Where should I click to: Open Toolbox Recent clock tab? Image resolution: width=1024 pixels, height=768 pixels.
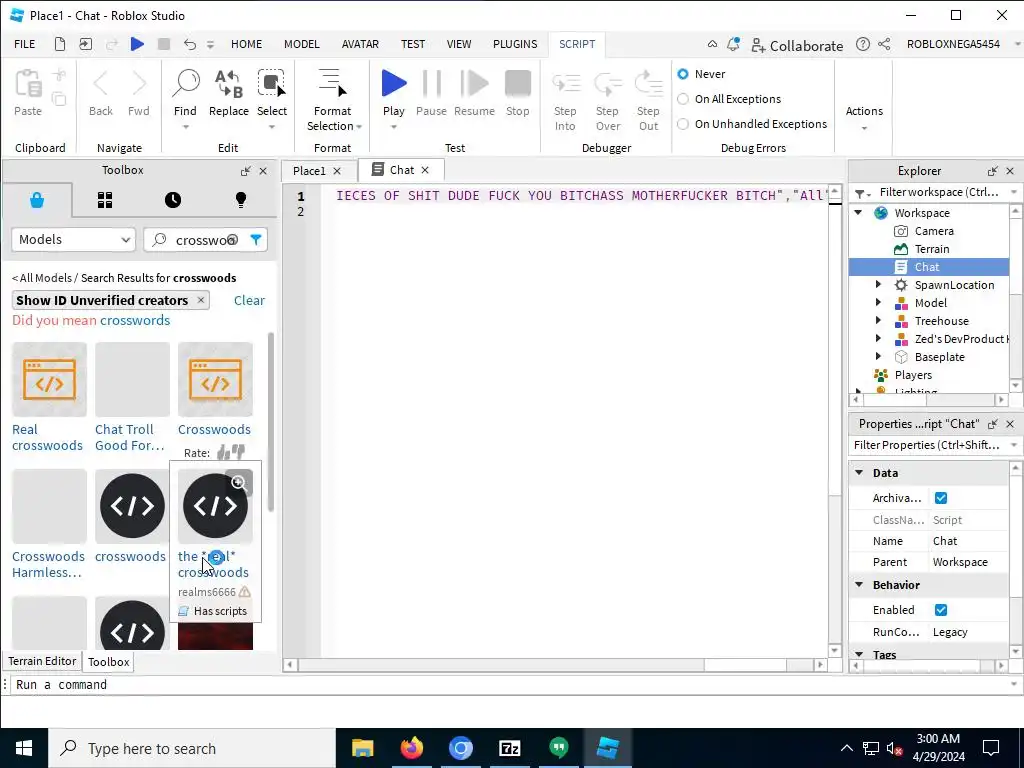(x=173, y=200)
